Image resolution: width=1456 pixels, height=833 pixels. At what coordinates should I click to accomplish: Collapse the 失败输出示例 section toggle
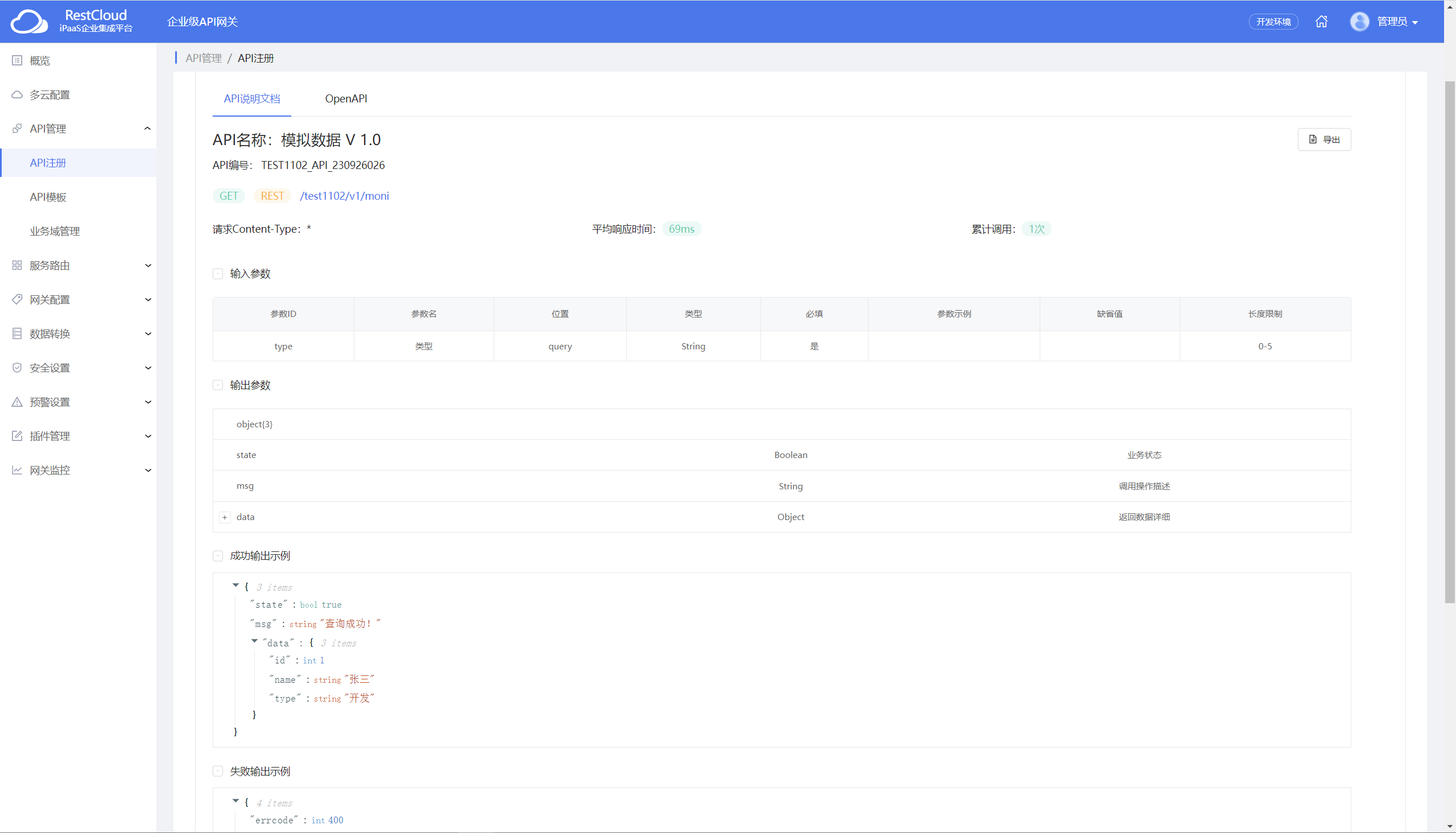pos(218,771)
